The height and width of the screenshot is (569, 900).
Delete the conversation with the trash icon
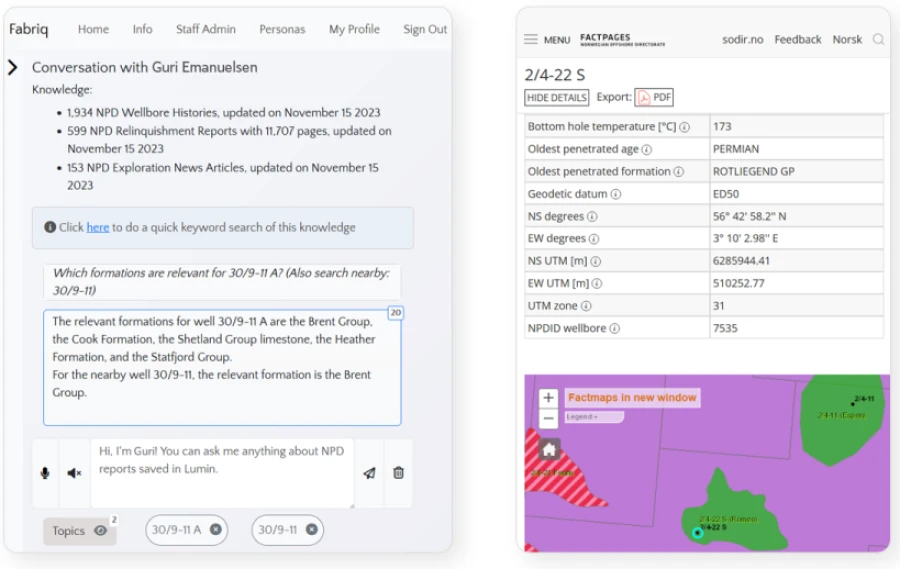tap(398, 473)
